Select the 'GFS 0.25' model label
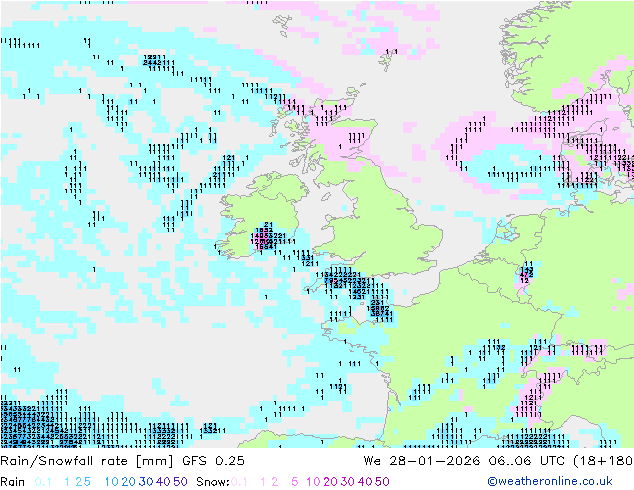 (x=213, y=461)
